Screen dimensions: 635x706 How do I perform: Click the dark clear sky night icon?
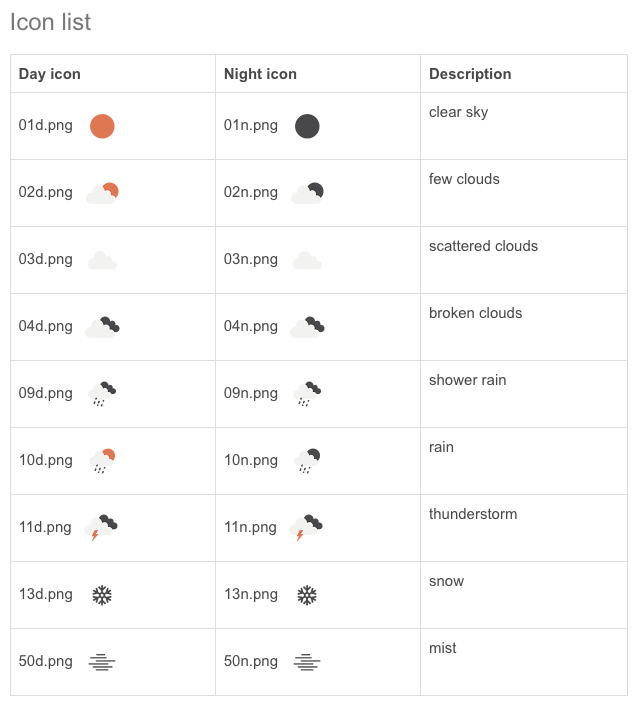point(307,126)
